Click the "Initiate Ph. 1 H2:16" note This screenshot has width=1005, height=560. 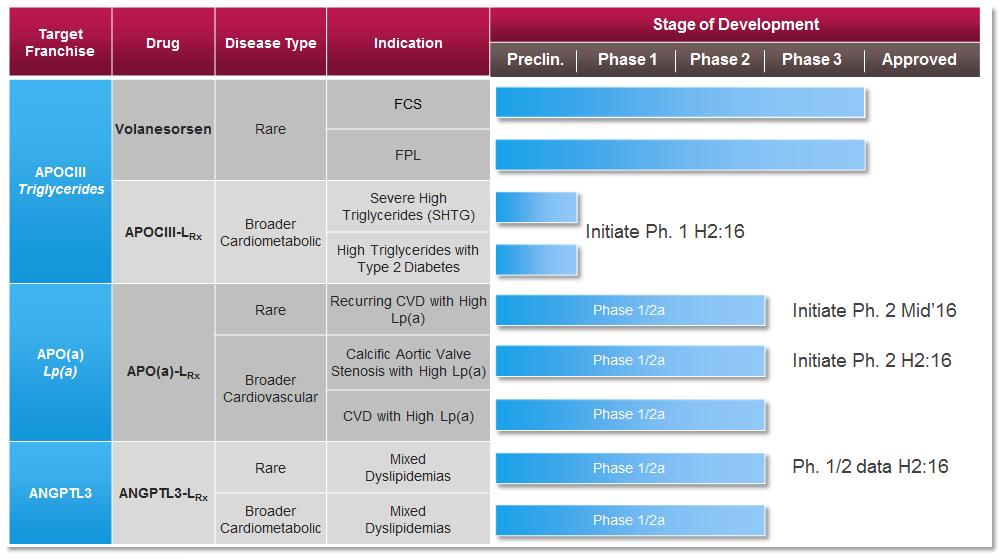pos(665,232)
